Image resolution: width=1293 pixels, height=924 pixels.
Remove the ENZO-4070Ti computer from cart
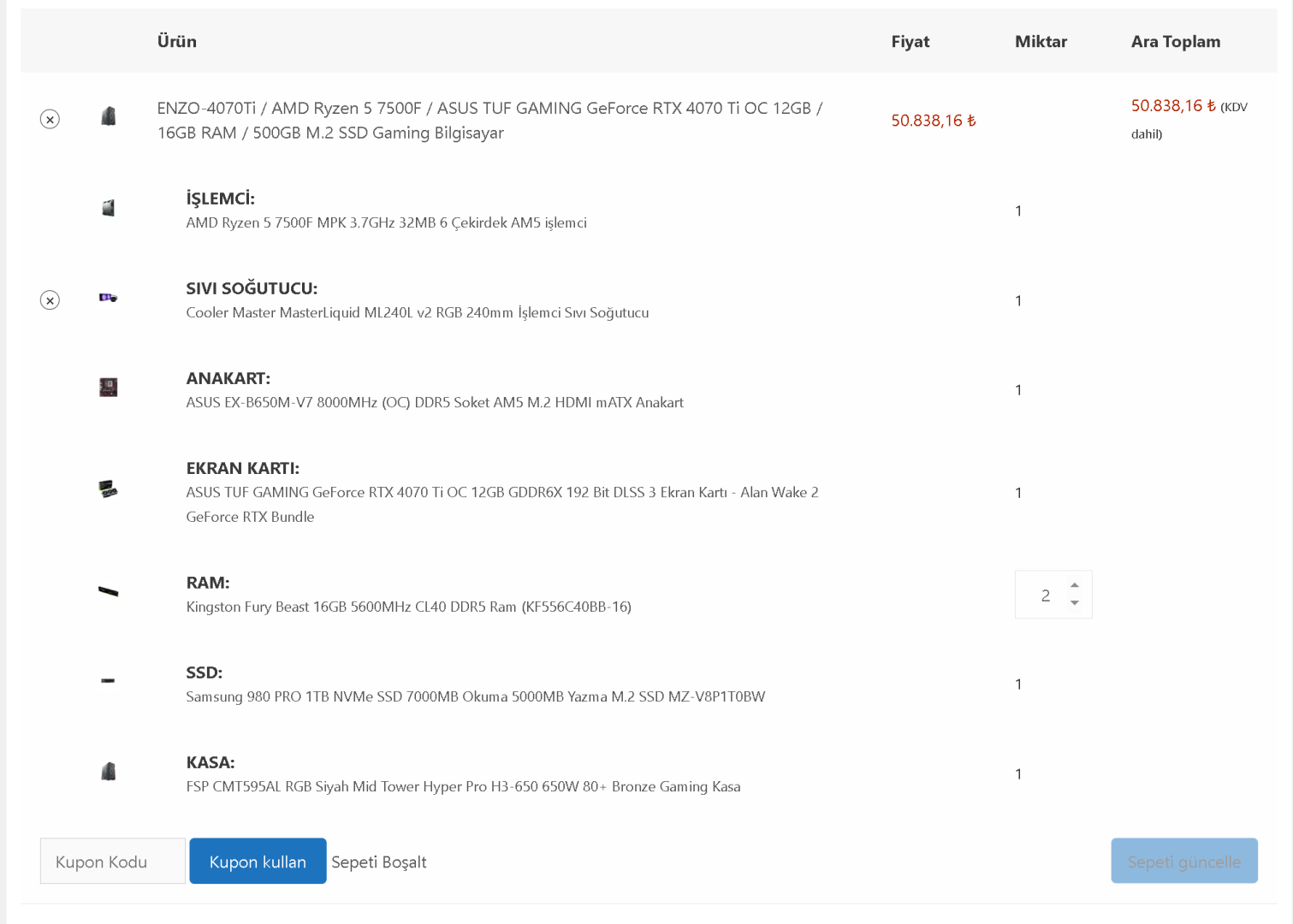click(x=50, y=120)
